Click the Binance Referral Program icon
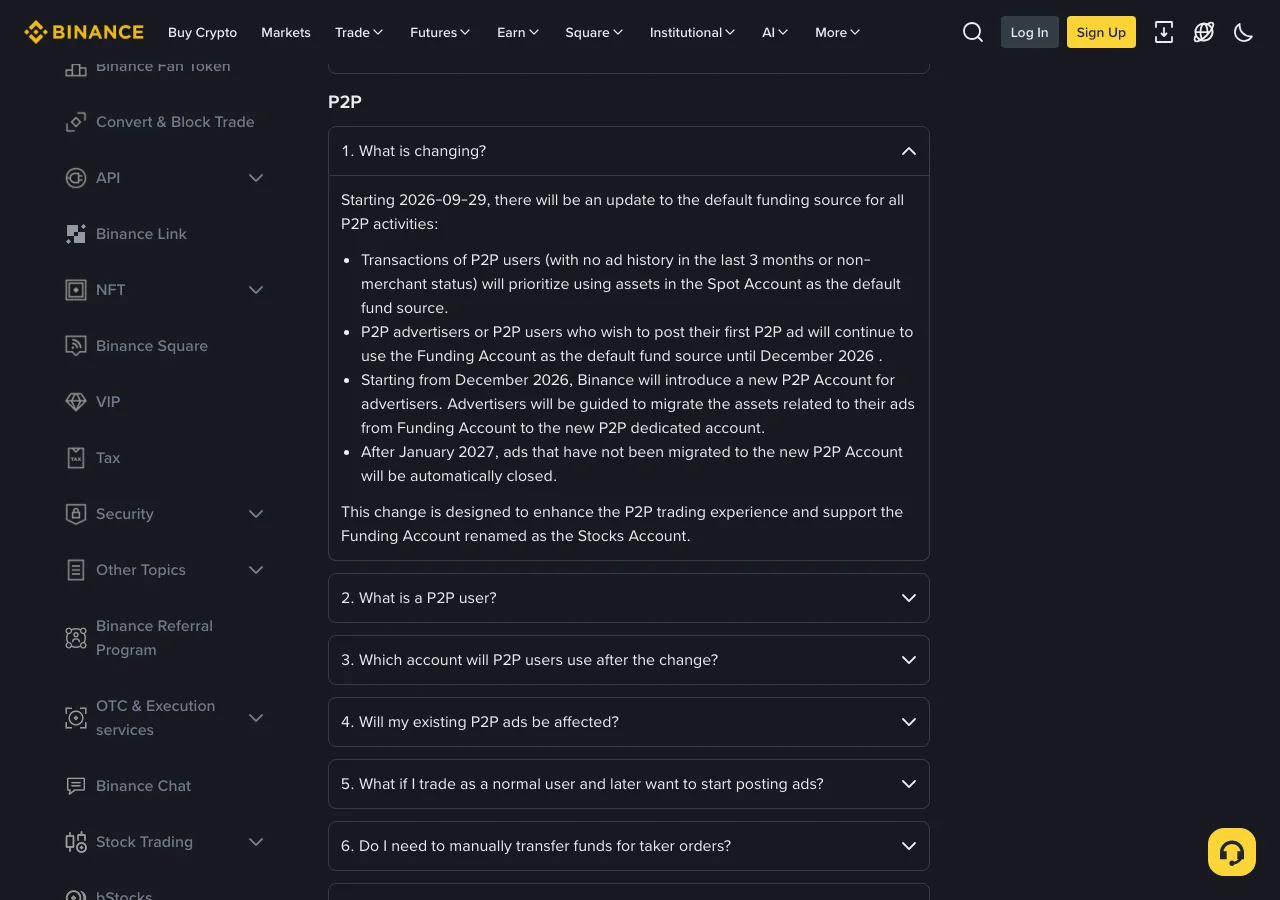 tap(76, 638)
